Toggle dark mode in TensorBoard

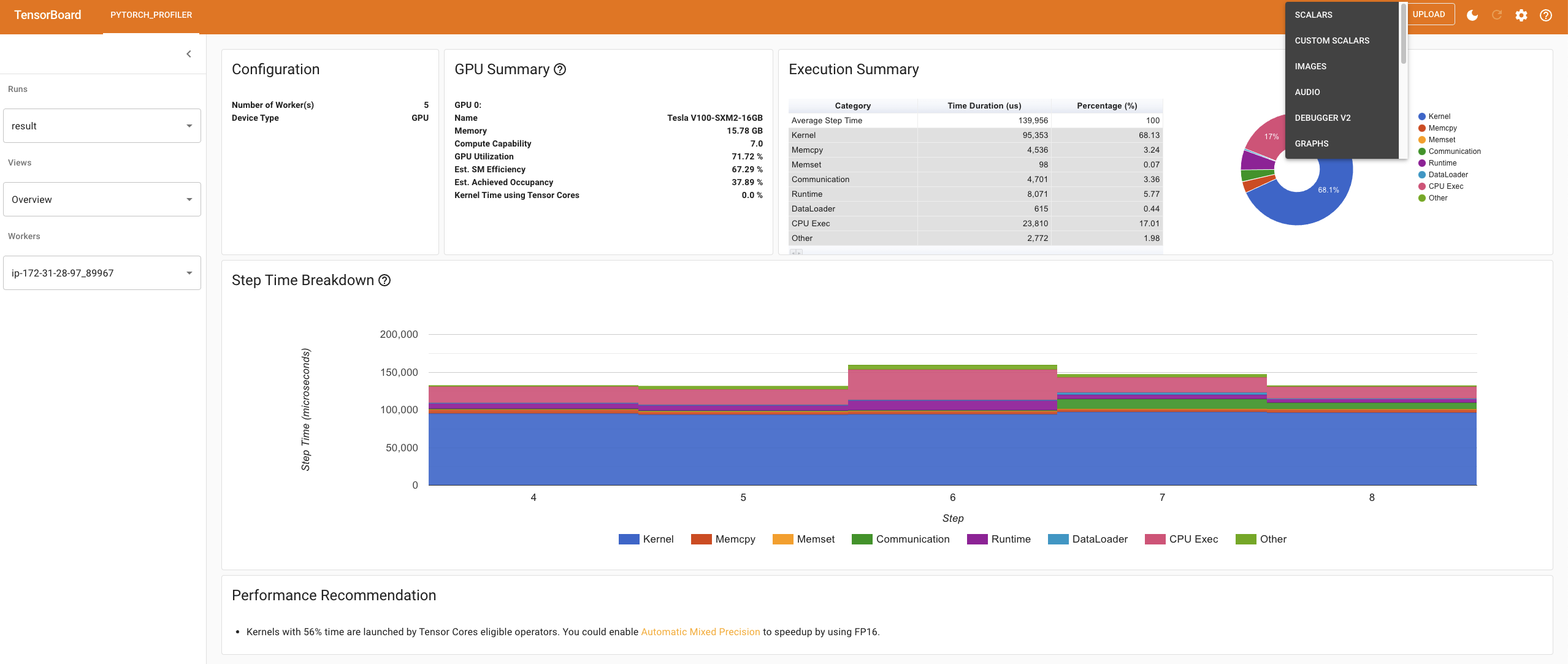point(1472,15)
